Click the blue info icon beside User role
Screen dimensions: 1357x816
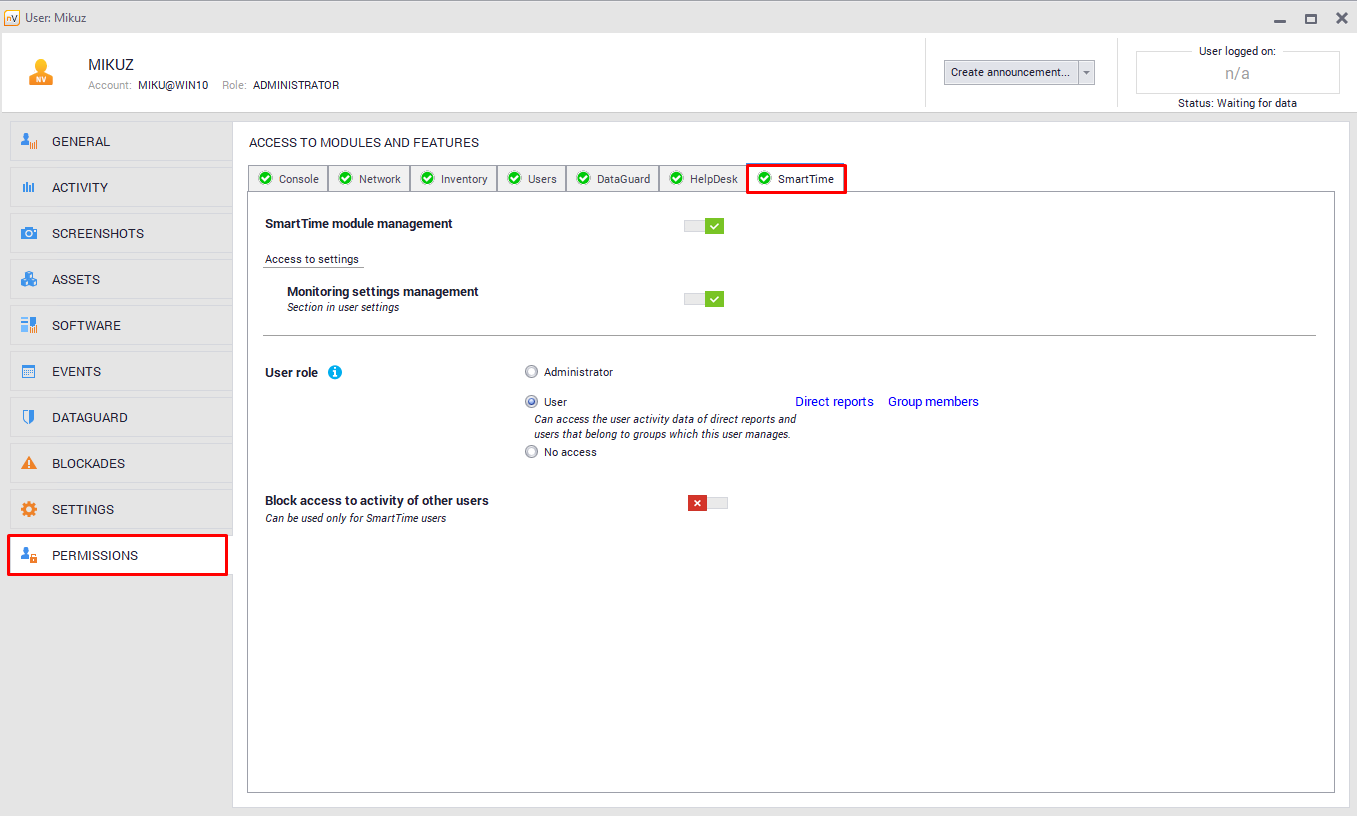(x=335, y=373)
